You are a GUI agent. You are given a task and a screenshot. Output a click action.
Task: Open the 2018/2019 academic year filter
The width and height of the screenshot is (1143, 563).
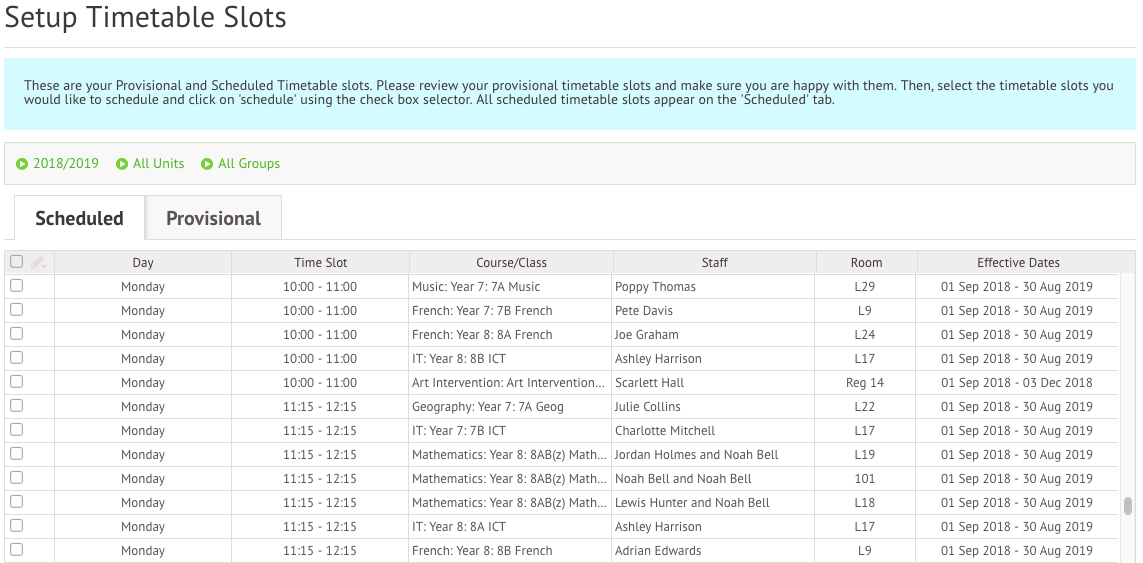pyautogui.click(x=66, y=163)
